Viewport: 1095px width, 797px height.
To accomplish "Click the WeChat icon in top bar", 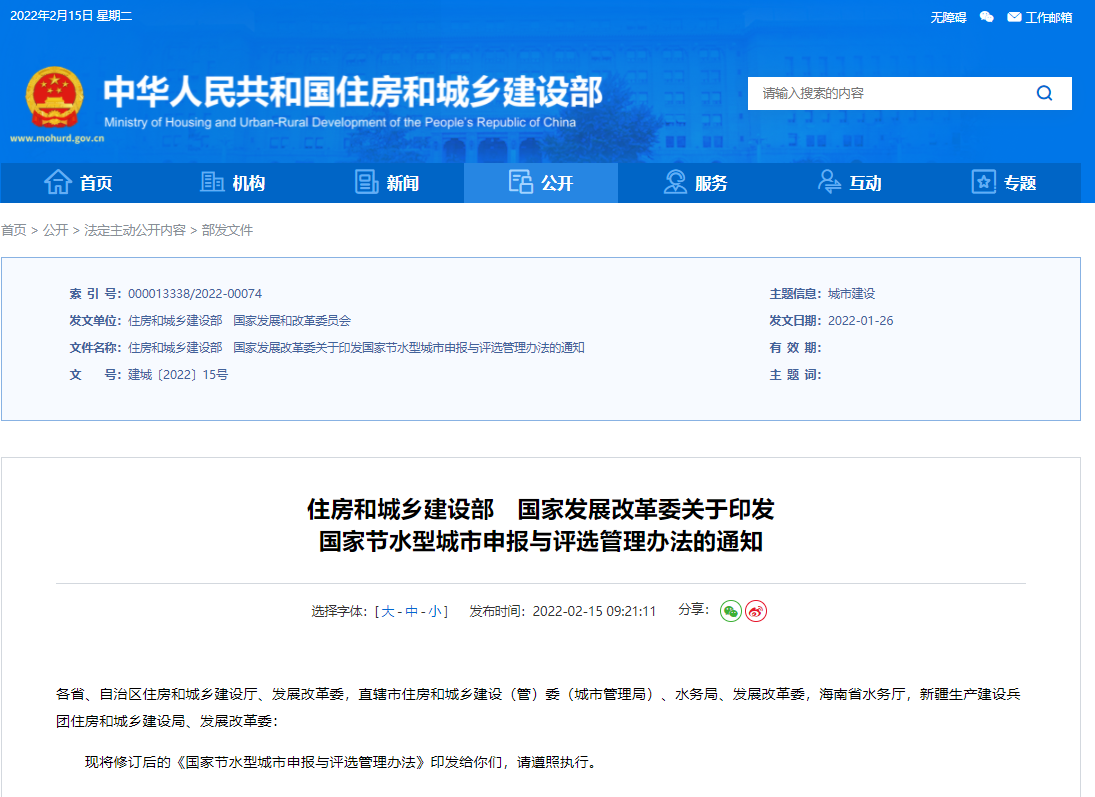I will click(x=986, y=17).
